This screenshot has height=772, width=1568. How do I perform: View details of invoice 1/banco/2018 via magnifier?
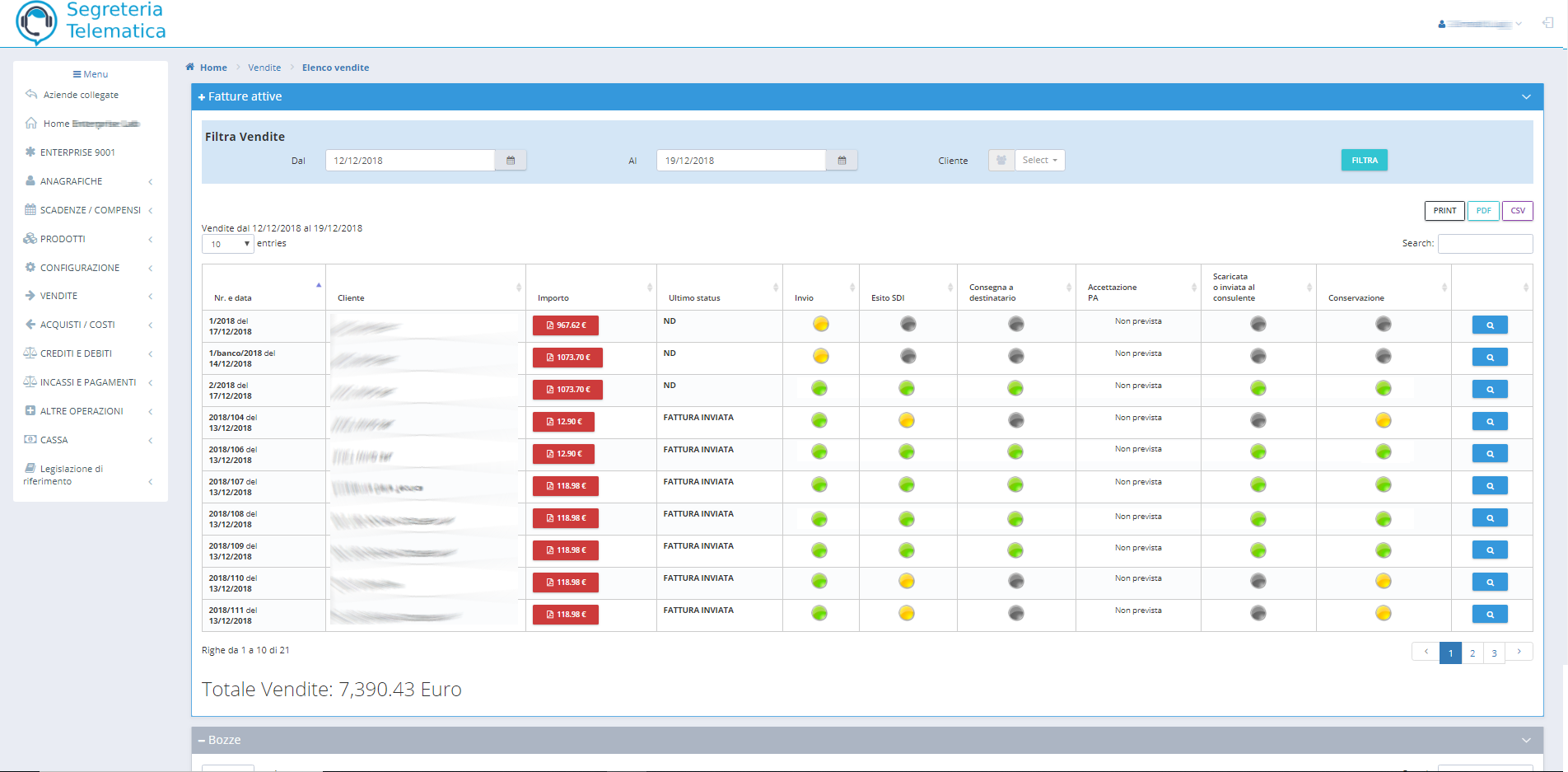click(x=1490, y=358)
